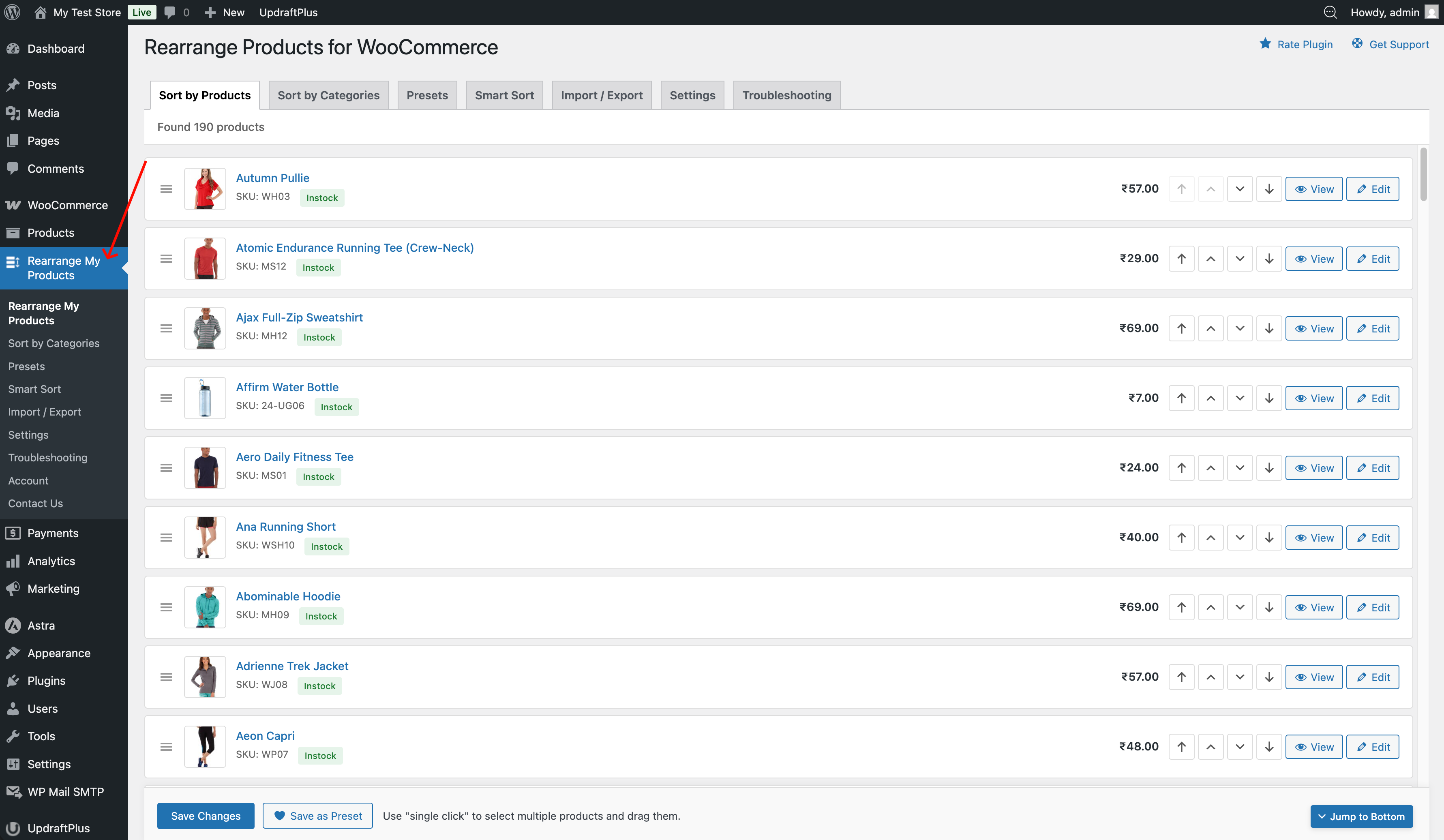Click Rate Plugin star link

1296,44
